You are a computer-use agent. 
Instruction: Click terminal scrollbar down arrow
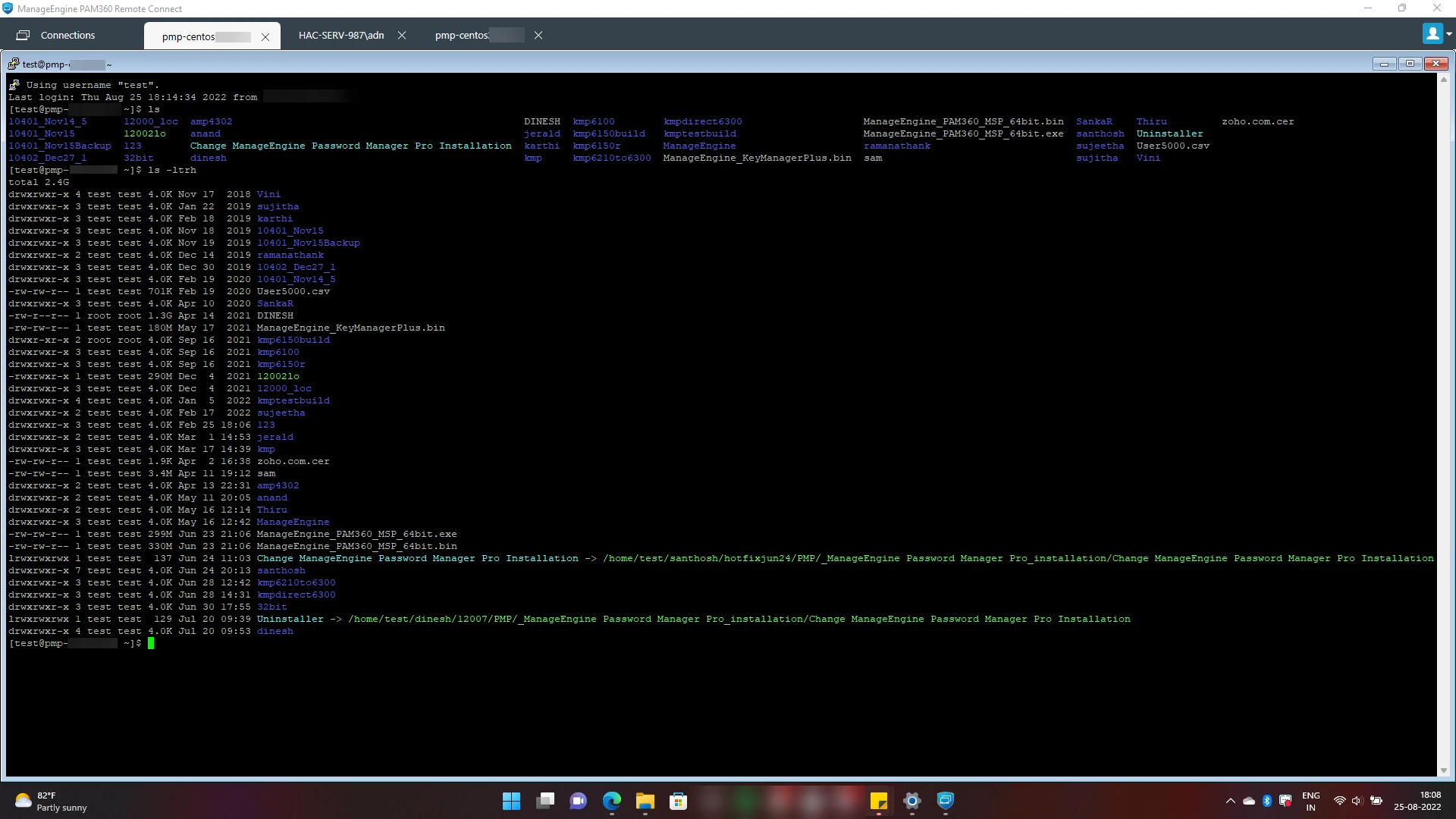tap(1443, 770)
